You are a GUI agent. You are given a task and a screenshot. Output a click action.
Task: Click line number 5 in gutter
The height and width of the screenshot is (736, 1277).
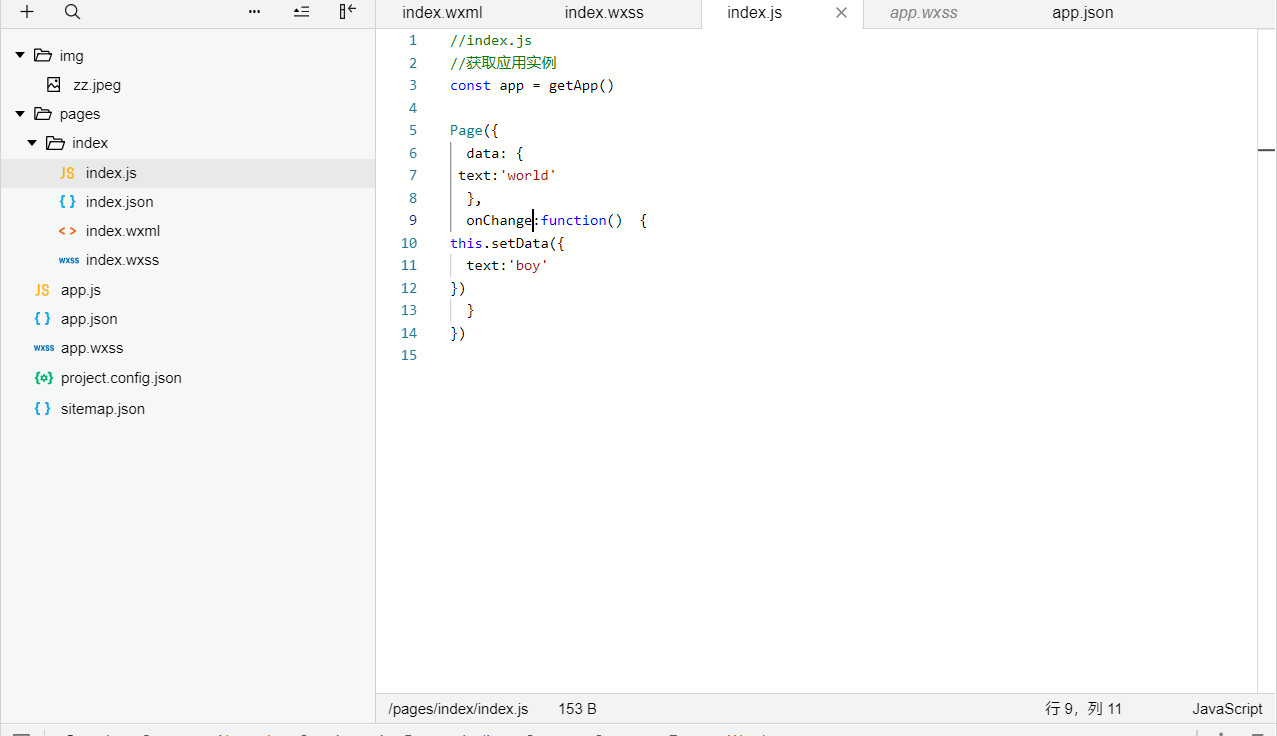[x=413, y=130]
